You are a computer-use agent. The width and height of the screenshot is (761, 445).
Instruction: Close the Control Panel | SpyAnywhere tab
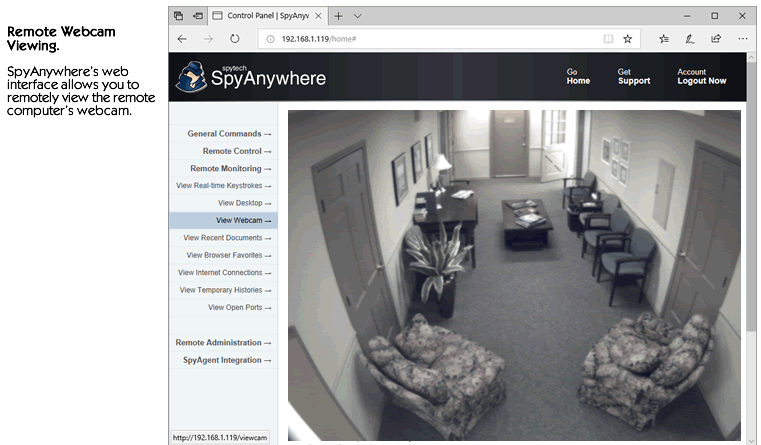(x=318, y=16)
